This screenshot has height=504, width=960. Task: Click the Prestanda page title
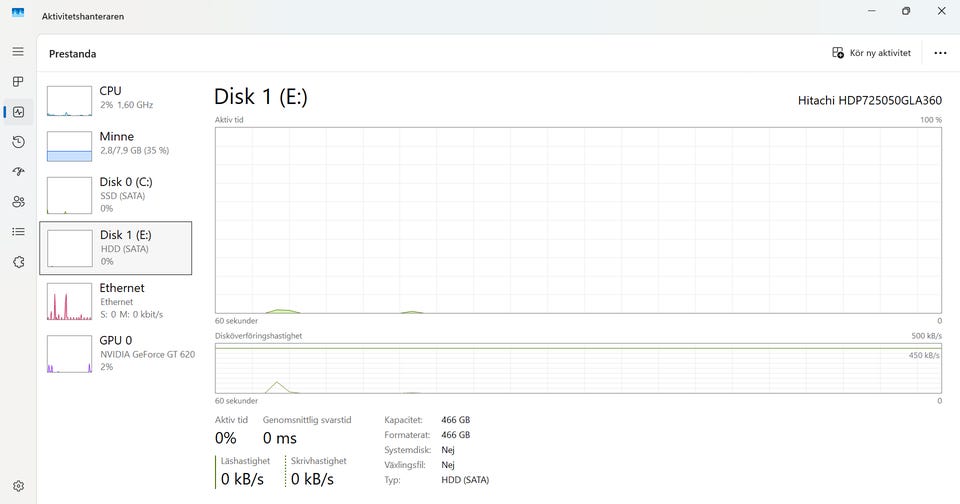coord(72,54)
